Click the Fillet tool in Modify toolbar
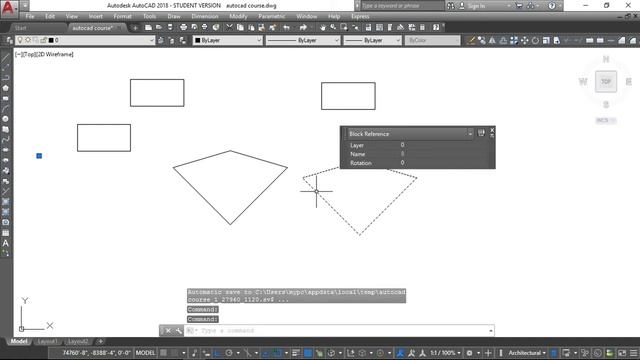 point(632,40)
